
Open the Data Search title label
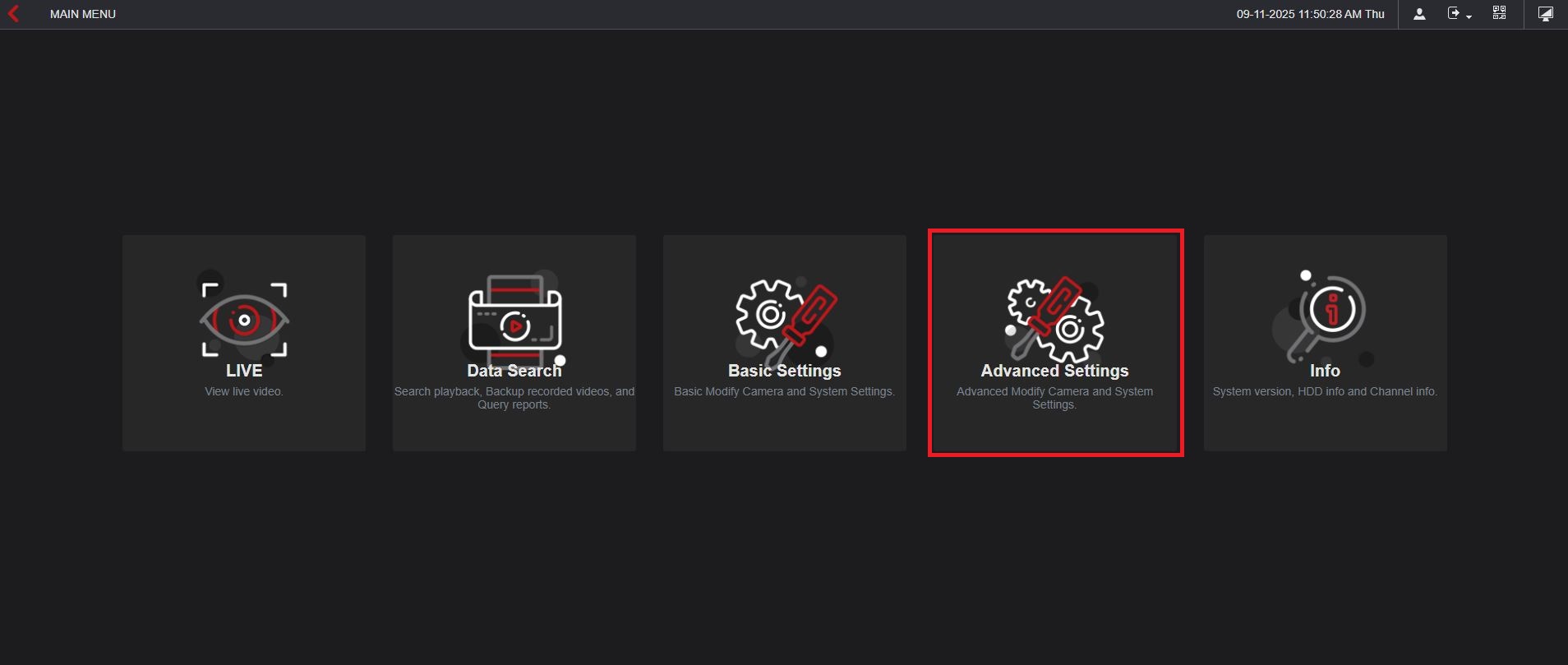tap(514, 371)
